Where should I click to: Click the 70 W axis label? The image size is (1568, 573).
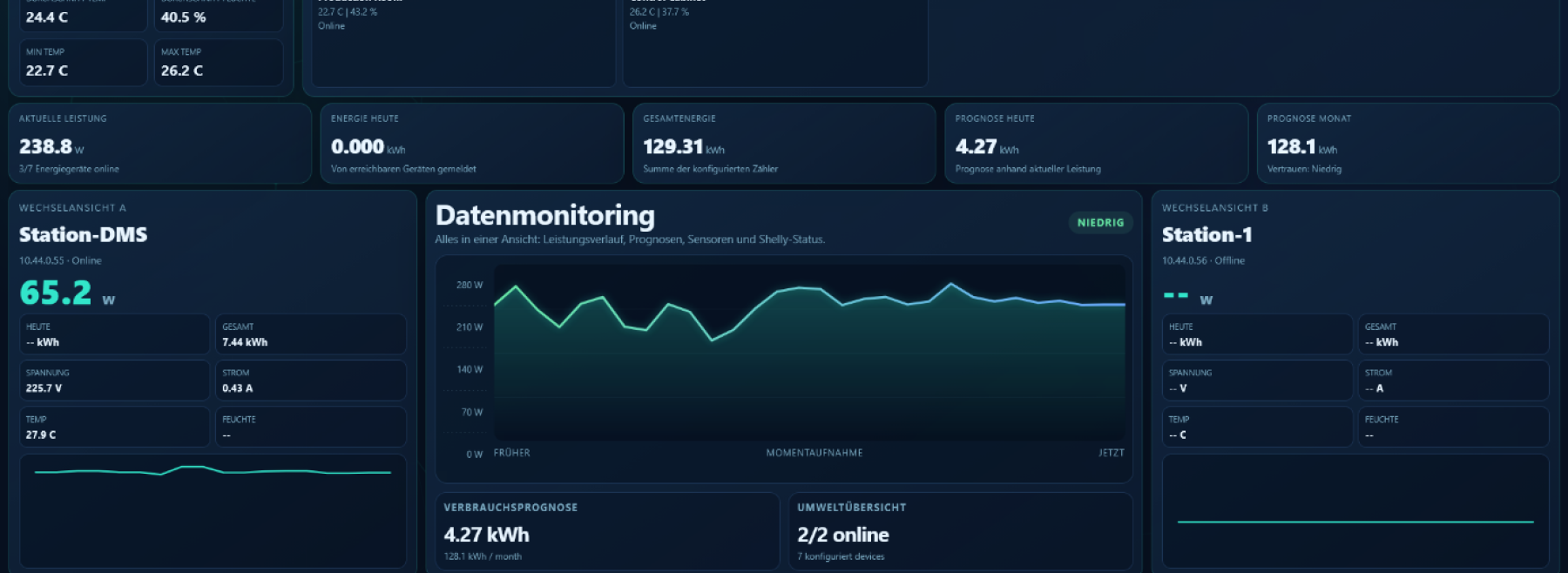coord(471,412)
